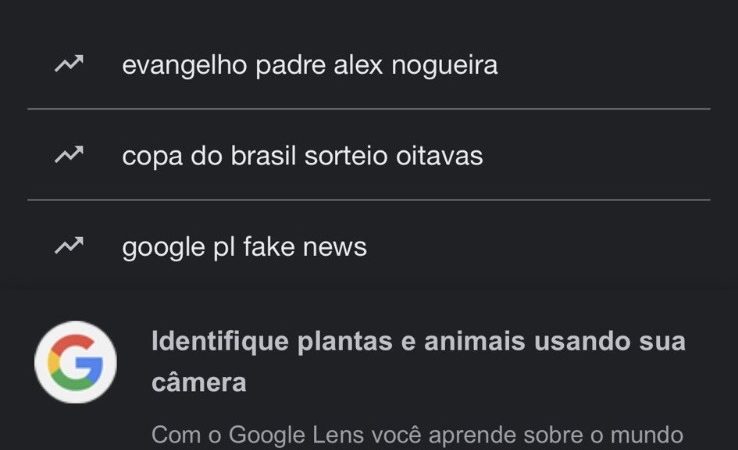Tap trending arrow beside google pl fake news
Viewport: 738px width, 450px height.
[x=69, y=246]
